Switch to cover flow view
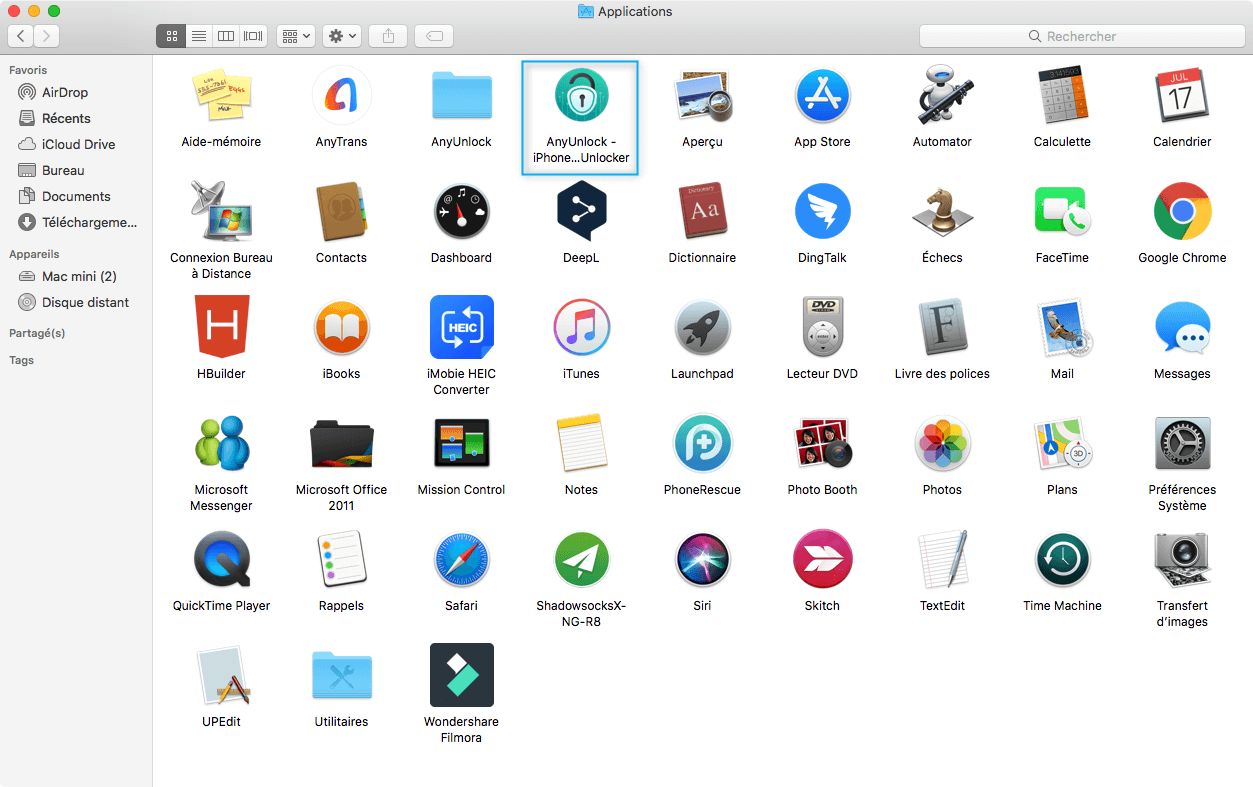 pyautogui.click(x=253, y=36)
